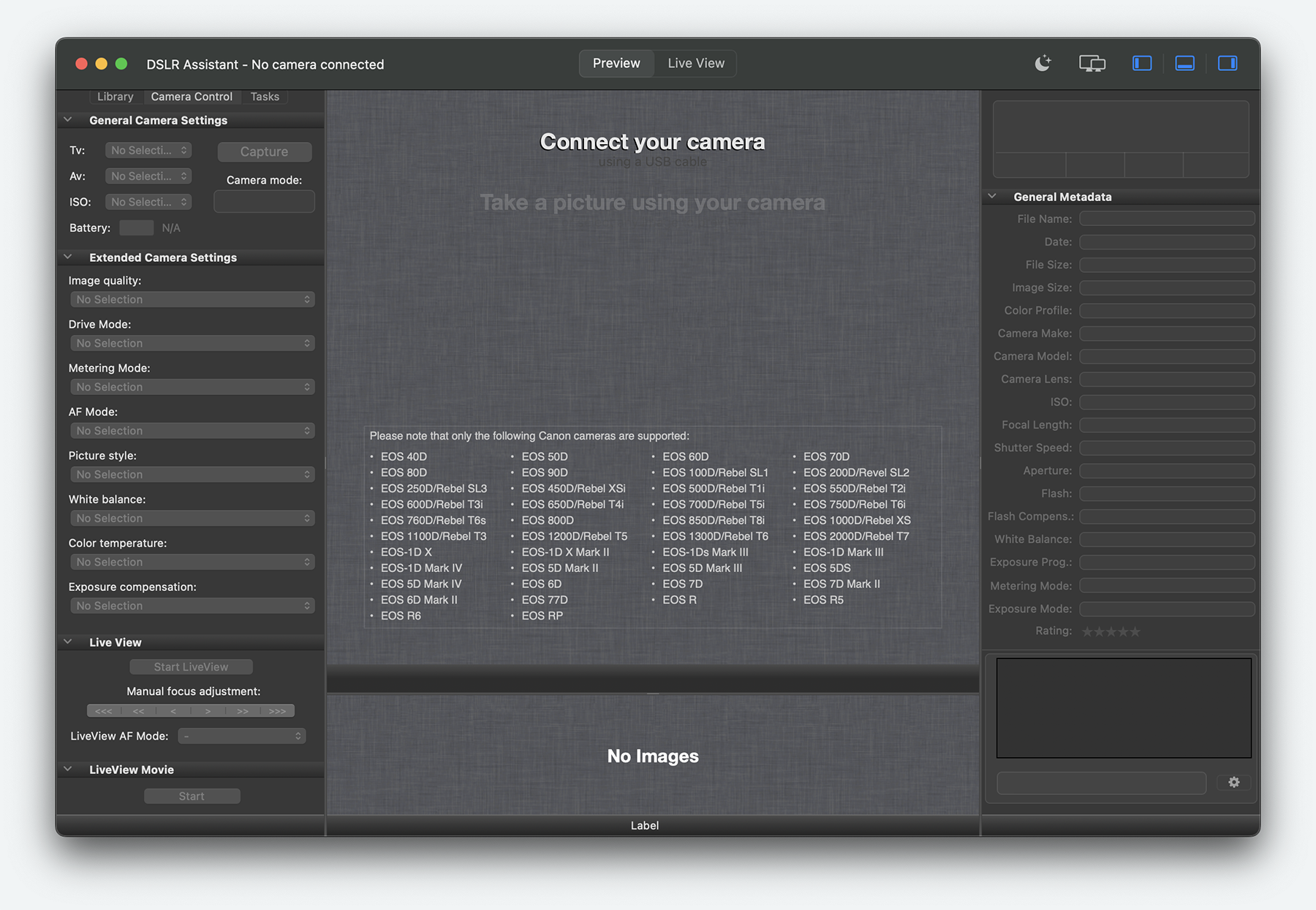Click the Camera Model metadata field

point(1167,356)
